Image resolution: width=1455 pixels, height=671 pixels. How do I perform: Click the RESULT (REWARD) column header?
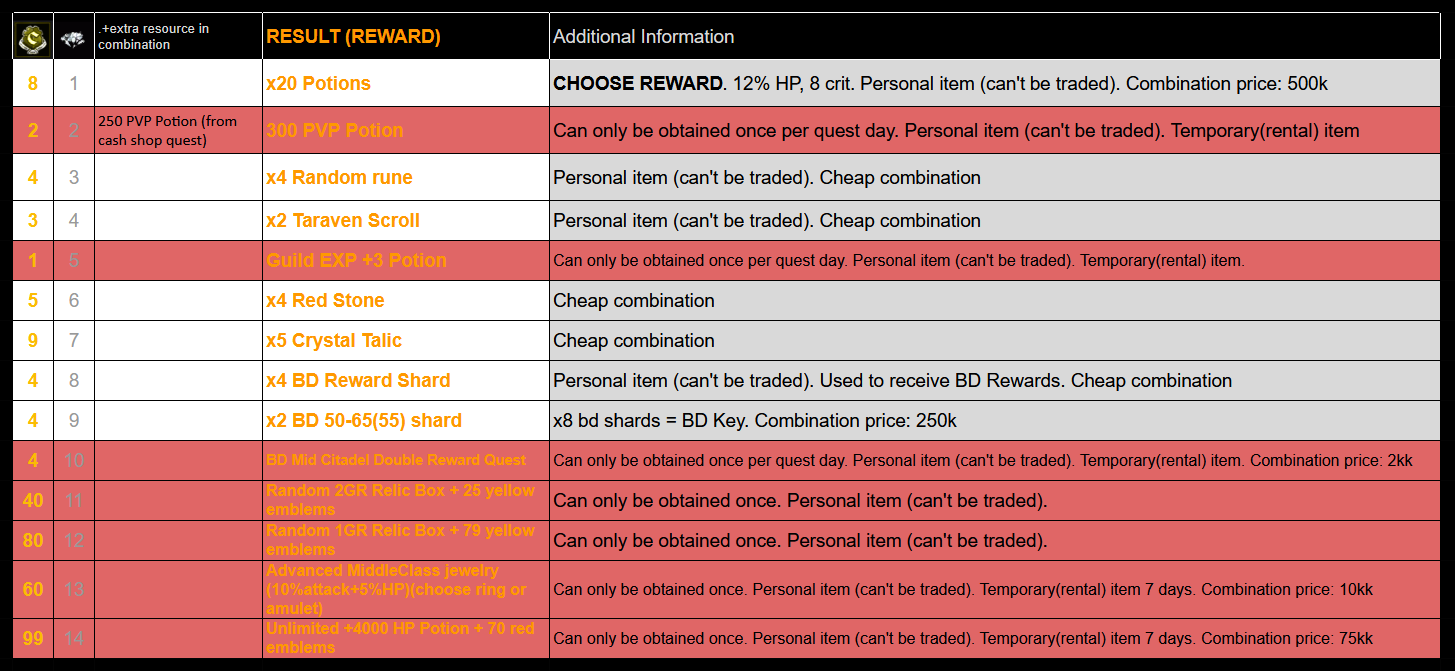click(x=353, y=37)
